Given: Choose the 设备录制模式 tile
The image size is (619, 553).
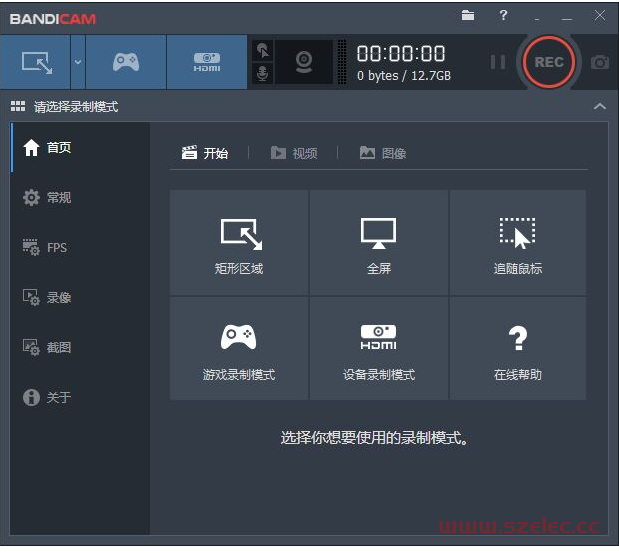Looking at the screenshot, I should click(x=379, y=348).
